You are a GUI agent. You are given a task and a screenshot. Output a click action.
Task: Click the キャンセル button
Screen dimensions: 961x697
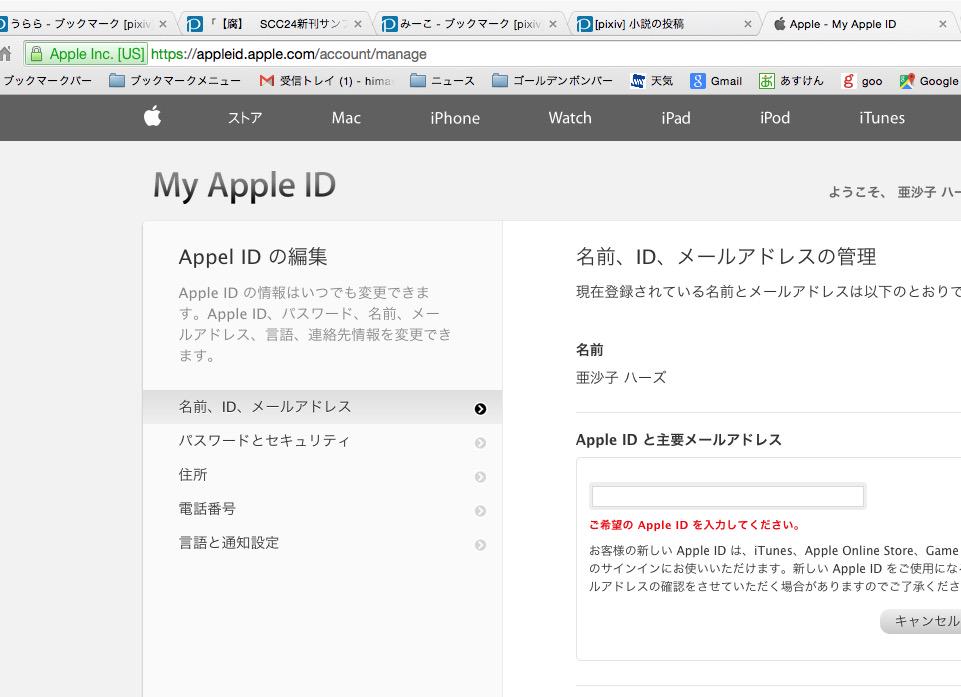pos(922,621)
